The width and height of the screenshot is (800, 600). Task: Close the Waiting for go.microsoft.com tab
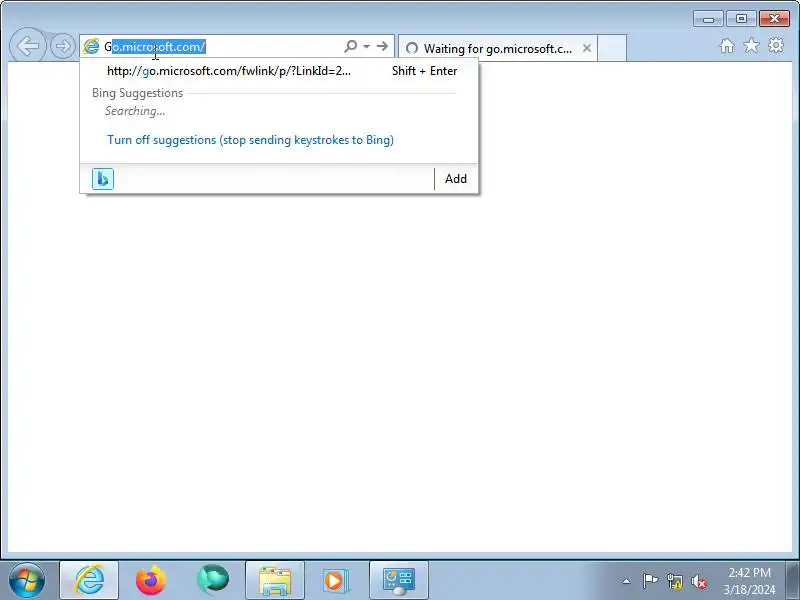(587, 48)
